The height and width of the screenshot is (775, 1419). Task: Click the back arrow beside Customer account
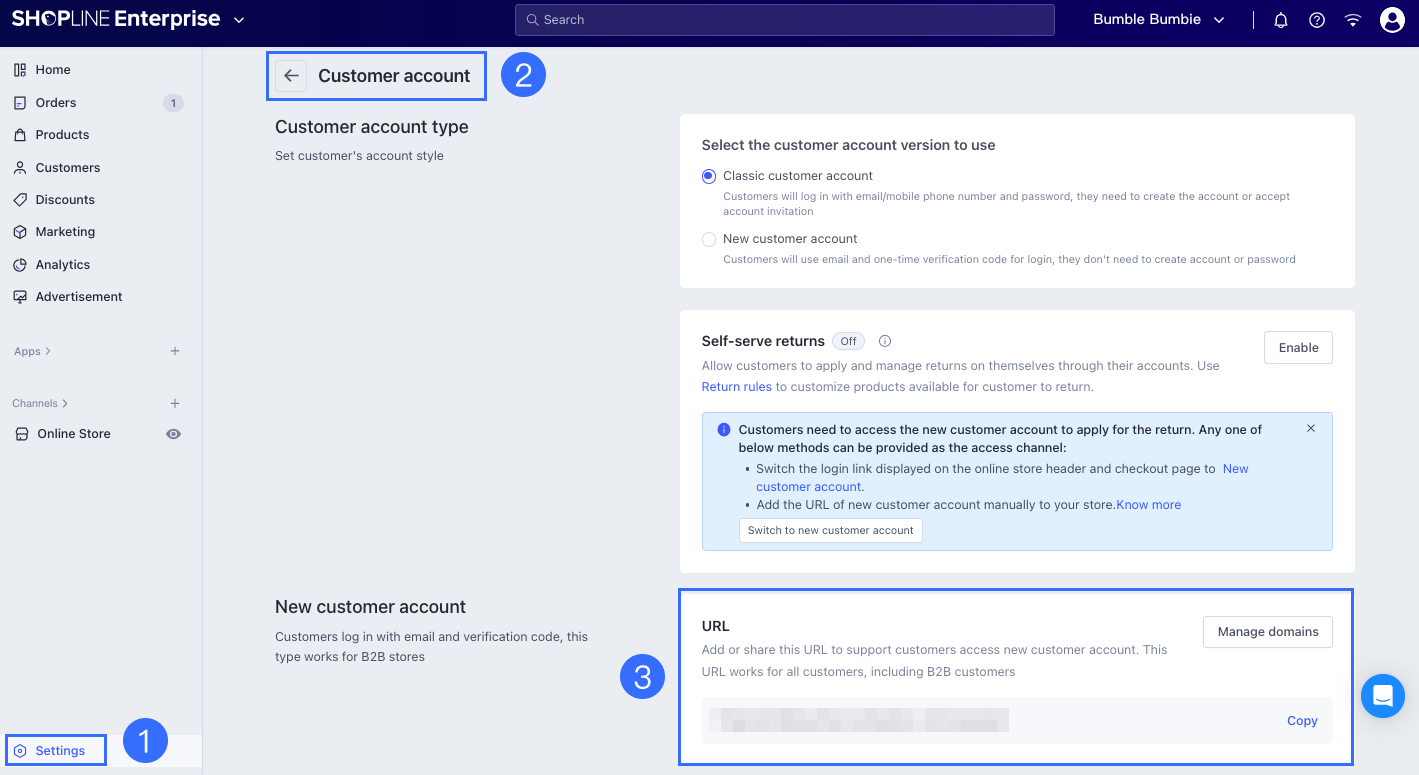click(291, 76)
